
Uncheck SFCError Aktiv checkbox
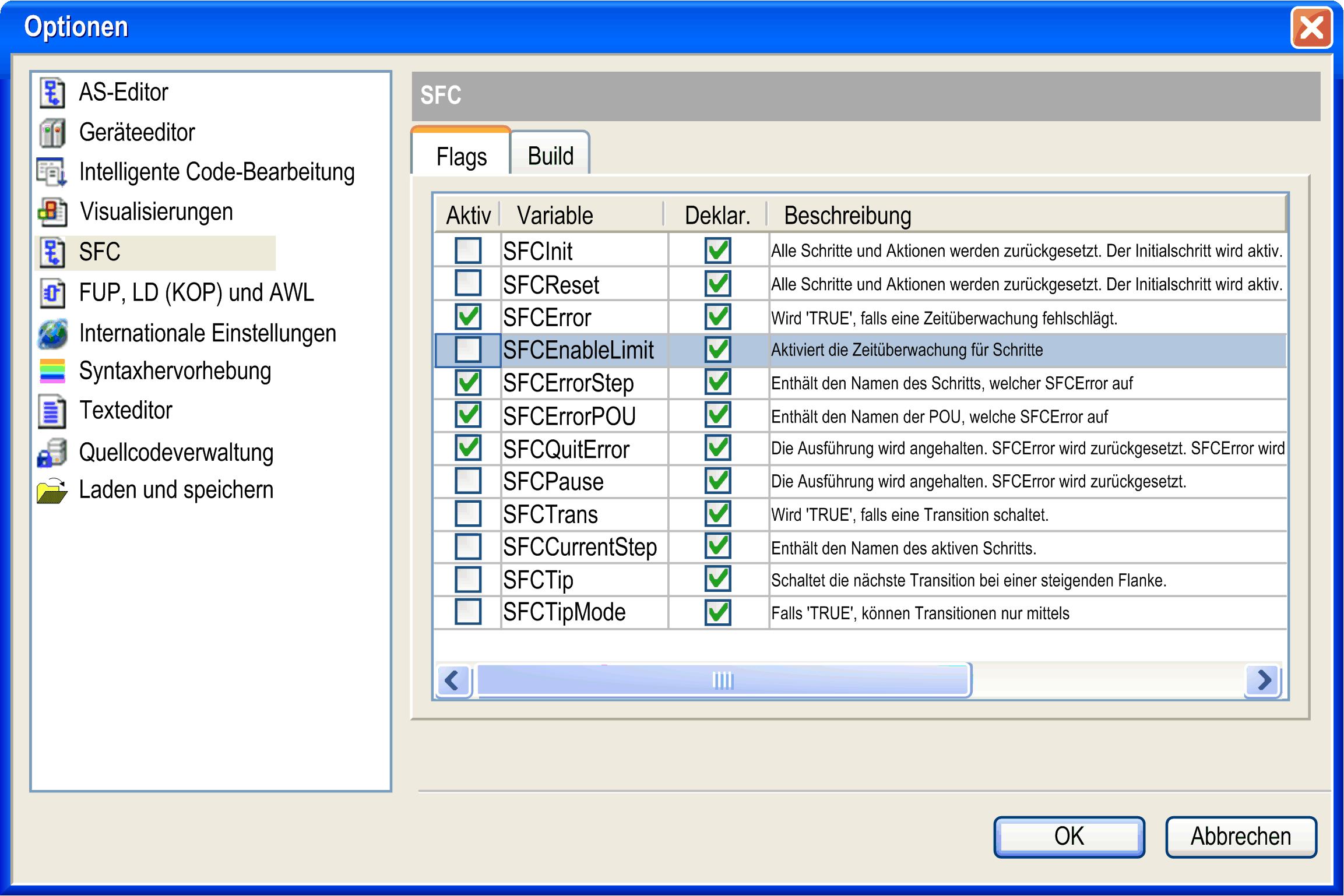[x=468, y=318]
